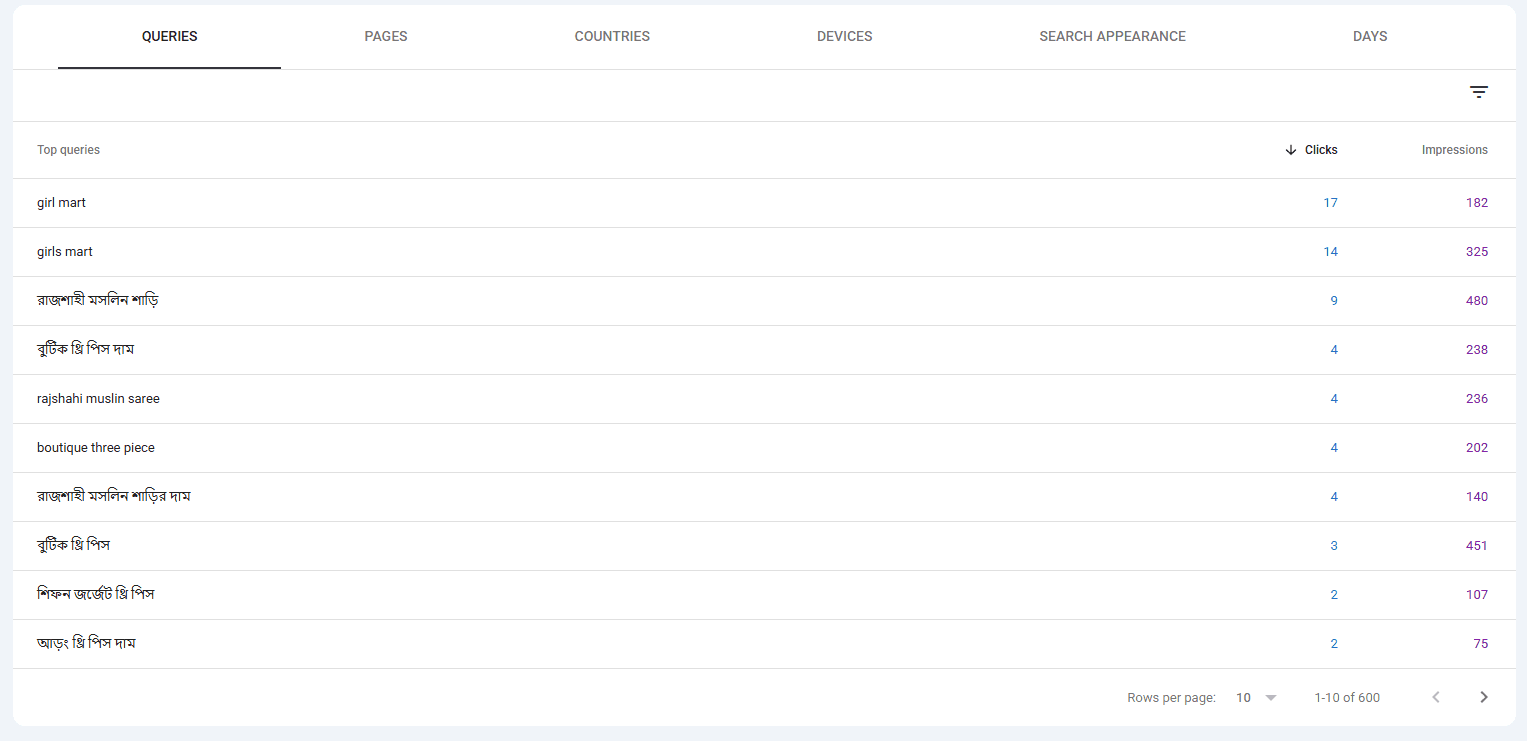This screenshot has width=1527, height=741.
Task: Open the Countries tab
Action: tap(612, 37)
